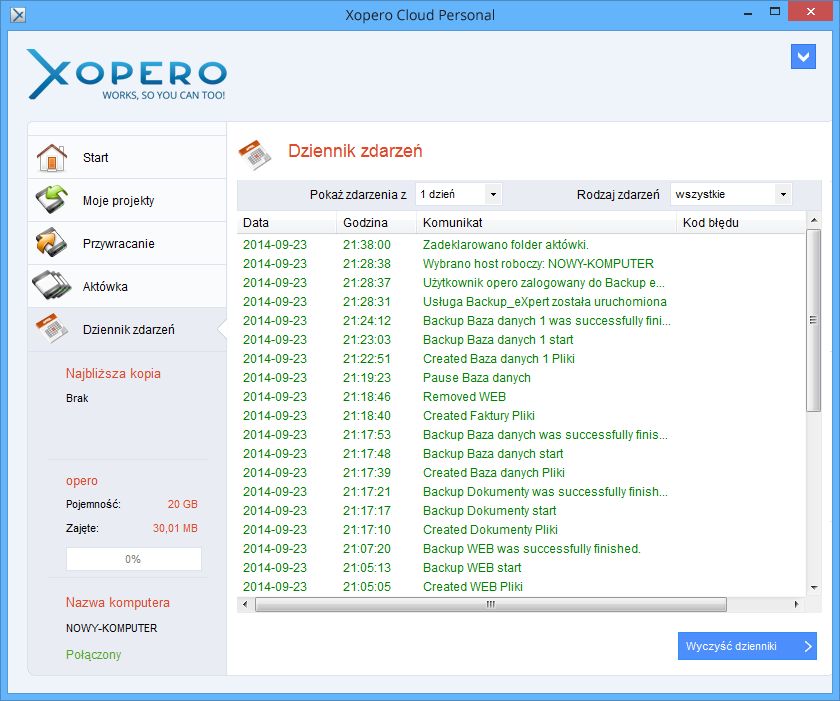840x701 pixels.
Task: Sort by the Komunikat column header
Action: coord(546,223)
